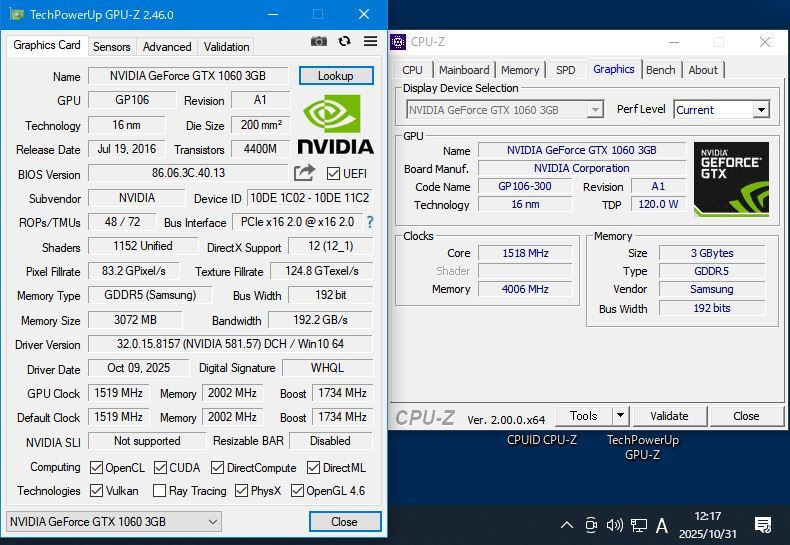Click the Memory clock 4006 MHz value
Image resolution: width=790 pixels, height=545 pixels.
coord(525,289)
